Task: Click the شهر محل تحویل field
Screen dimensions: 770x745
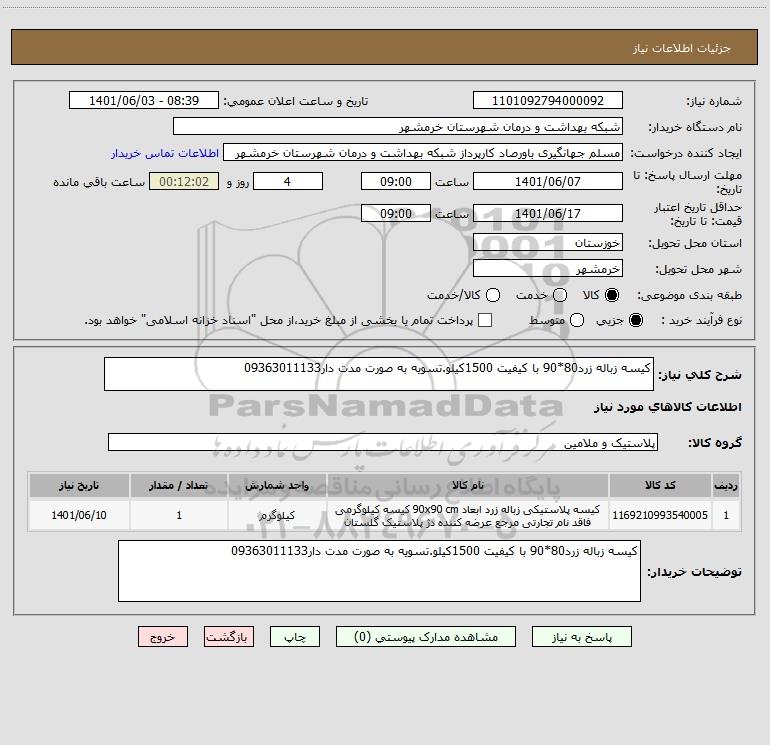Action: click(x=547, y=268)
